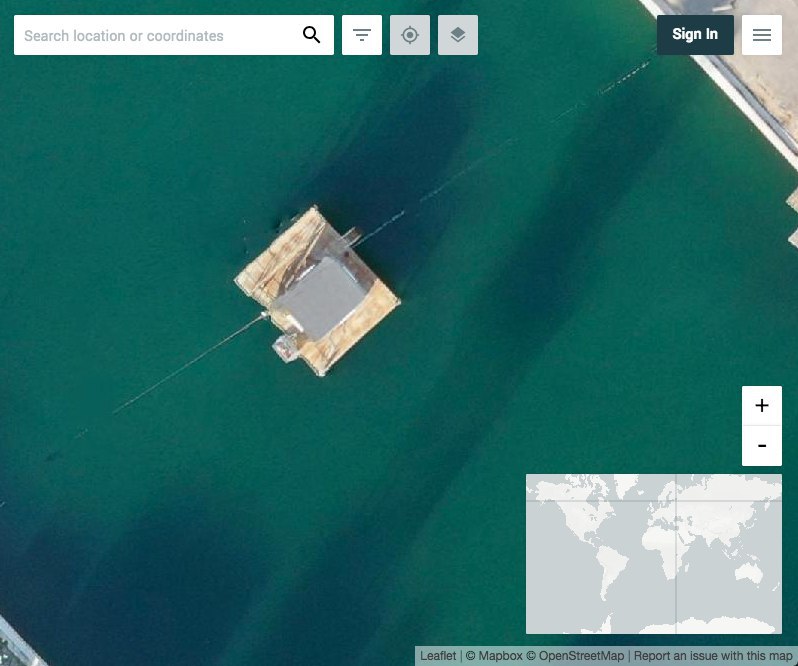
Task: Open the filter options icon
Action: pos(362,35)
